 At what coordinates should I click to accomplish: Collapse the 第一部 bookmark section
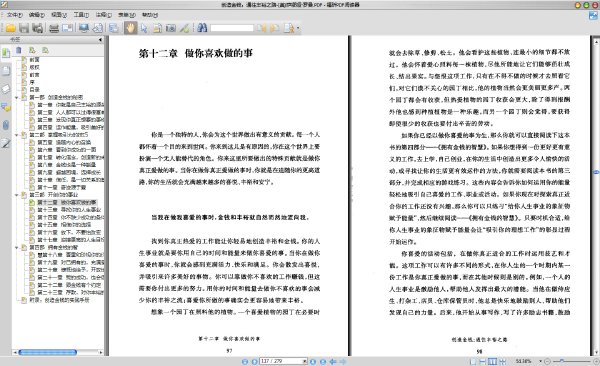coord(17,98)
